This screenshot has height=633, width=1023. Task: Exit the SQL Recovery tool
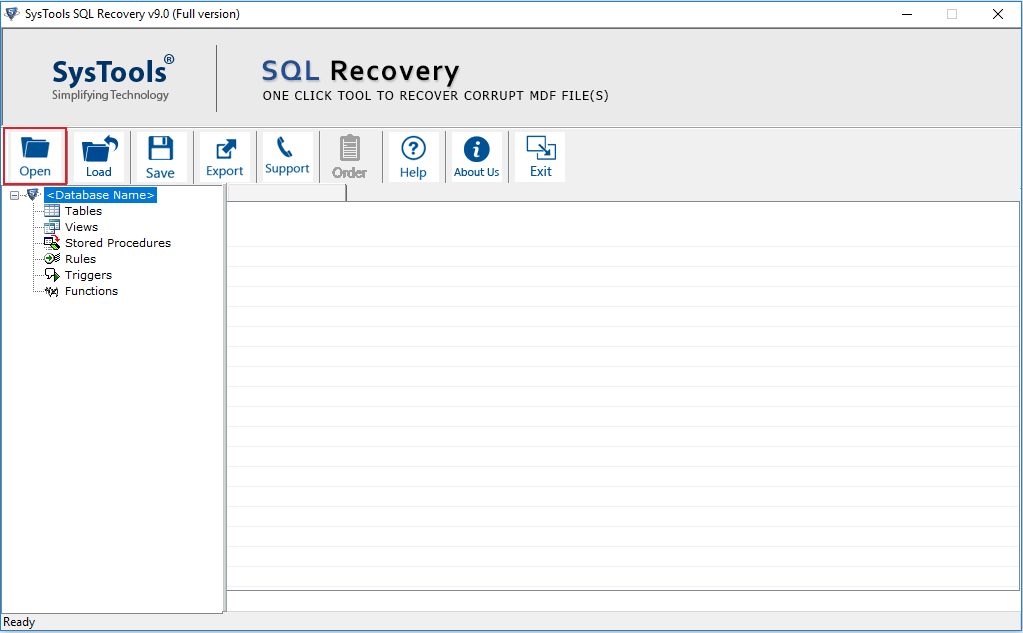(539, 155)
